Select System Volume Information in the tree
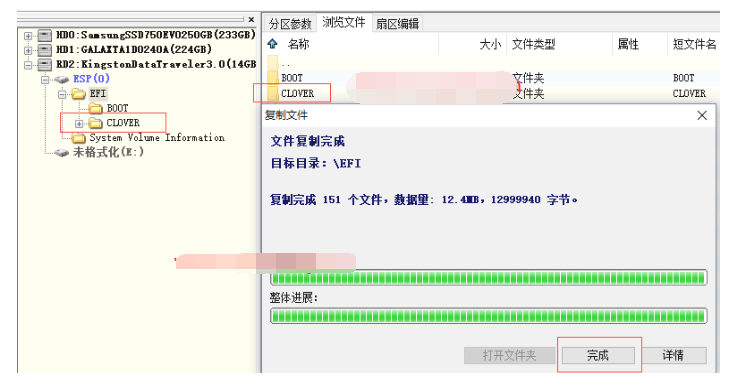735x386 pixels. click(157, 138)
